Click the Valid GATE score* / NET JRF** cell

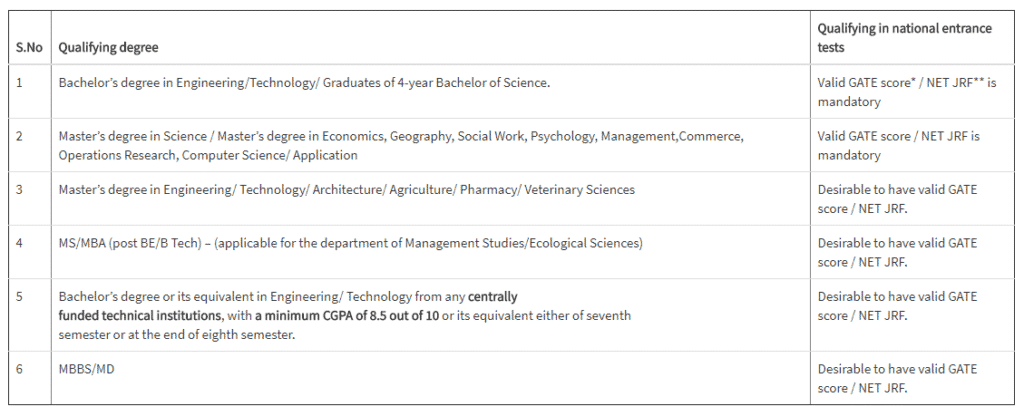point(907,93)
